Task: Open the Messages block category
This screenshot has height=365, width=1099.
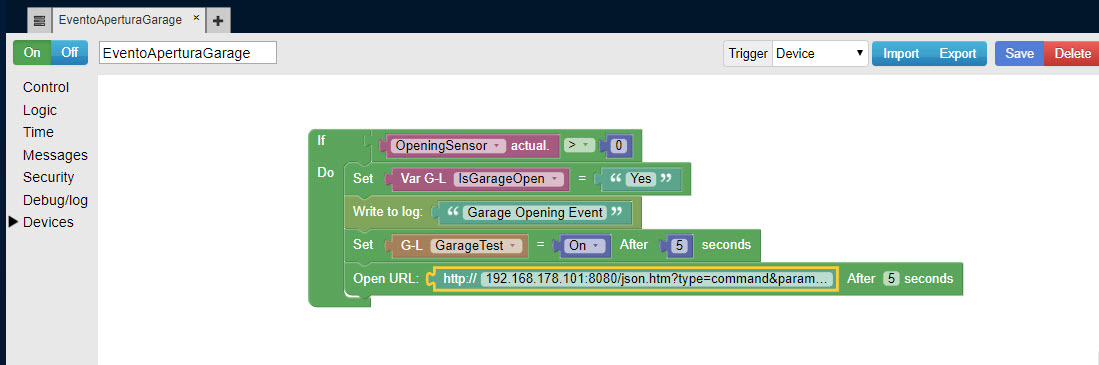Action: click(x=55, y=155)
